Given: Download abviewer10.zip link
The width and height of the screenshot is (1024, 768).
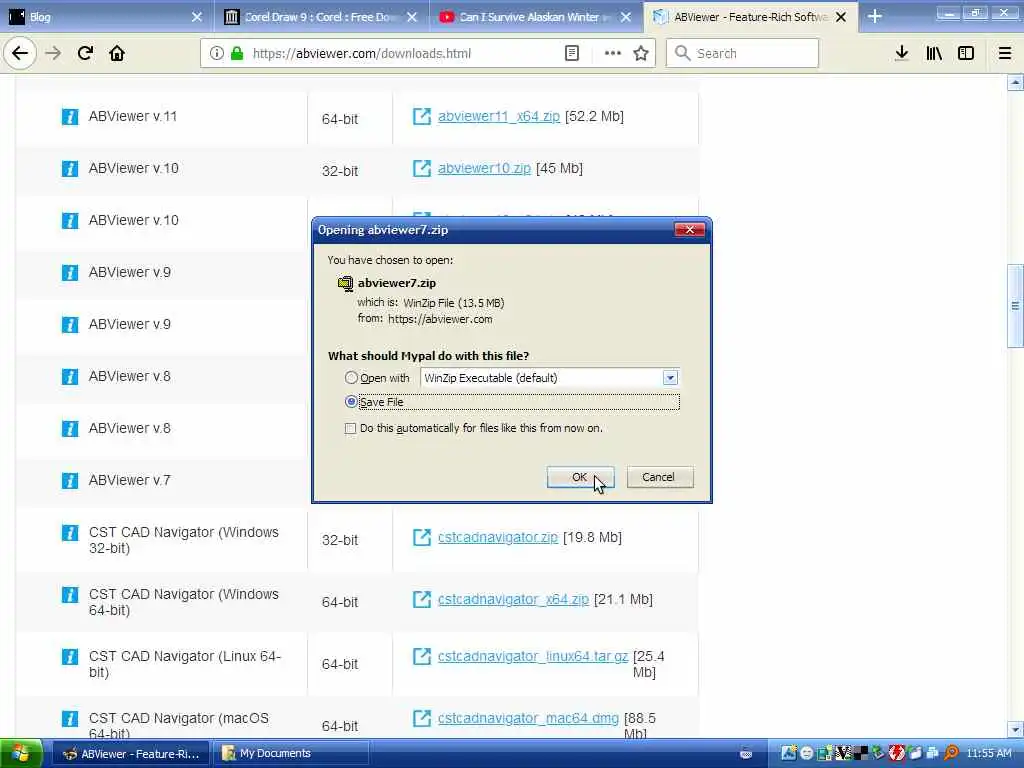Looking at the screenshot, I should click(484, 168).
